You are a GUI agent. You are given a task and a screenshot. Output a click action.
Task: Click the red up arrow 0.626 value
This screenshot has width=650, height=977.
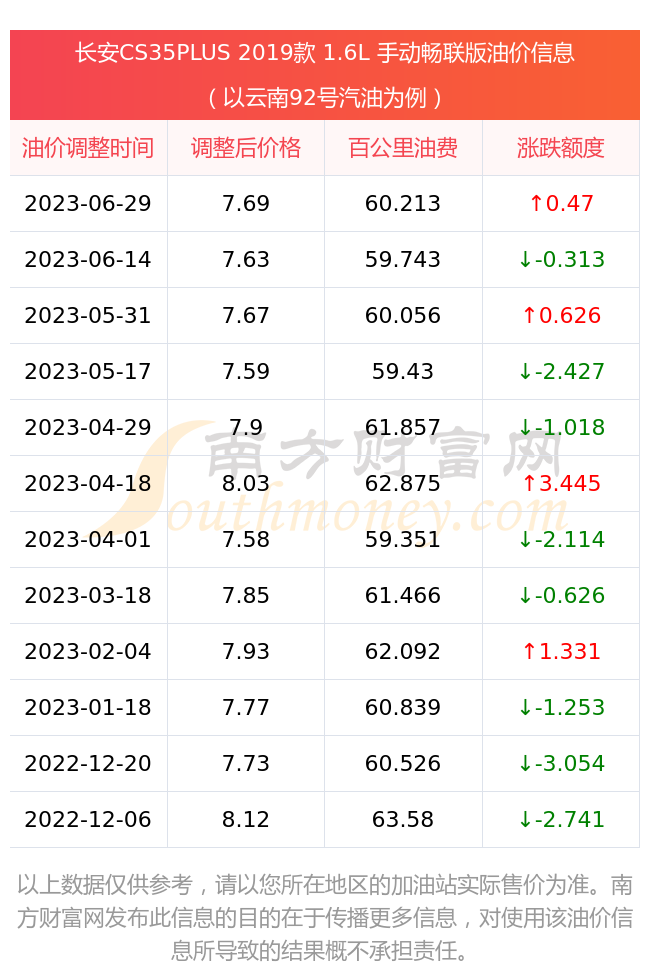pos(561,315)
